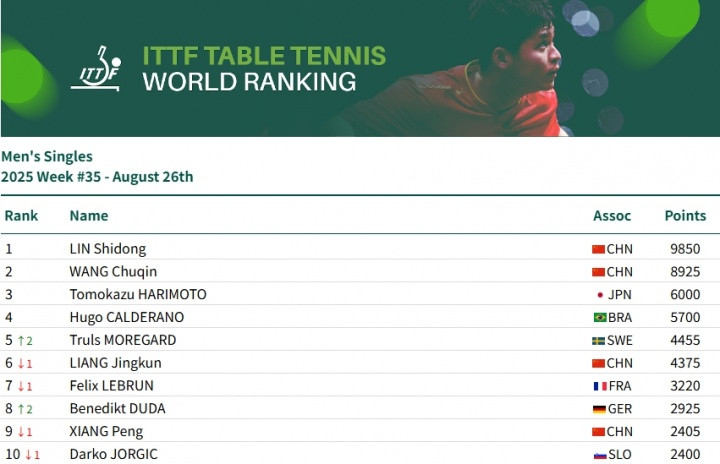This screenshot has height=464, width=720.
Task: Click the Brazil flag for Hugo CALDERANO
Action: pyautogui.click(x=600, y=318)
